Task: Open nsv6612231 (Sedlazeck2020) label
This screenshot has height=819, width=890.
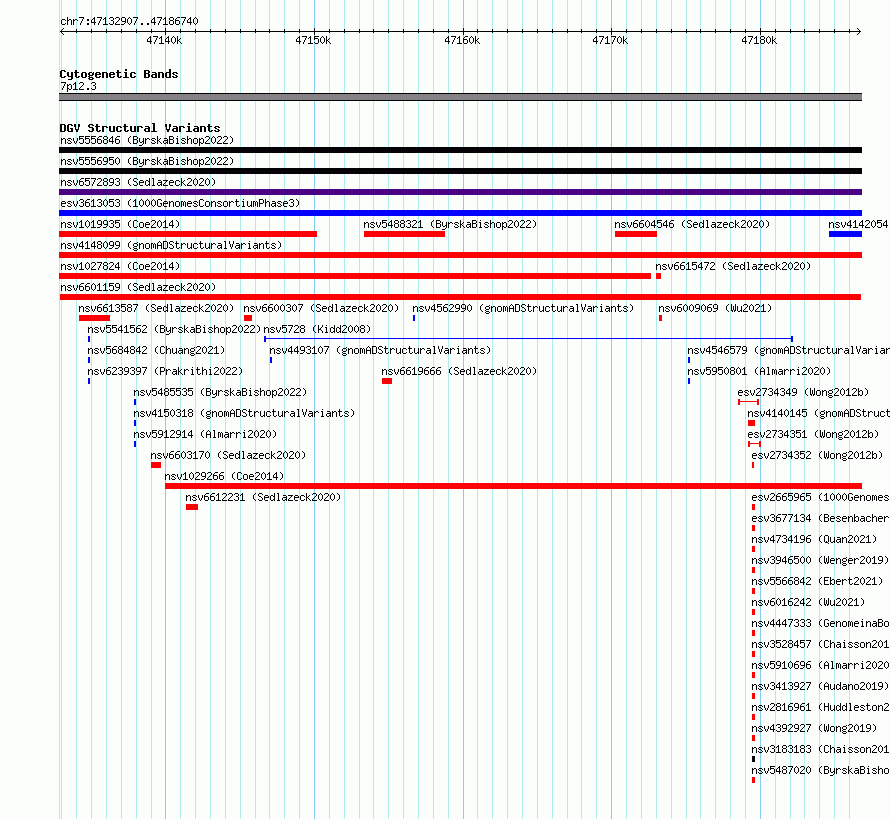Action: click(x=263, y=497)
